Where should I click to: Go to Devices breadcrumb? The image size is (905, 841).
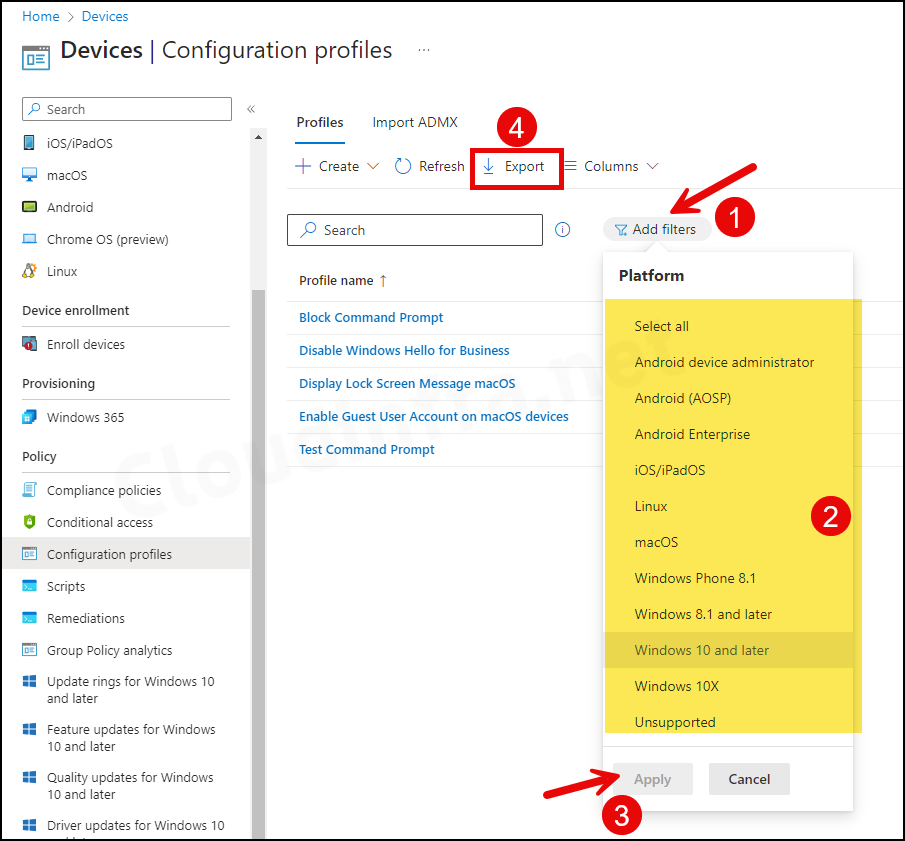(x=105, y=16)
